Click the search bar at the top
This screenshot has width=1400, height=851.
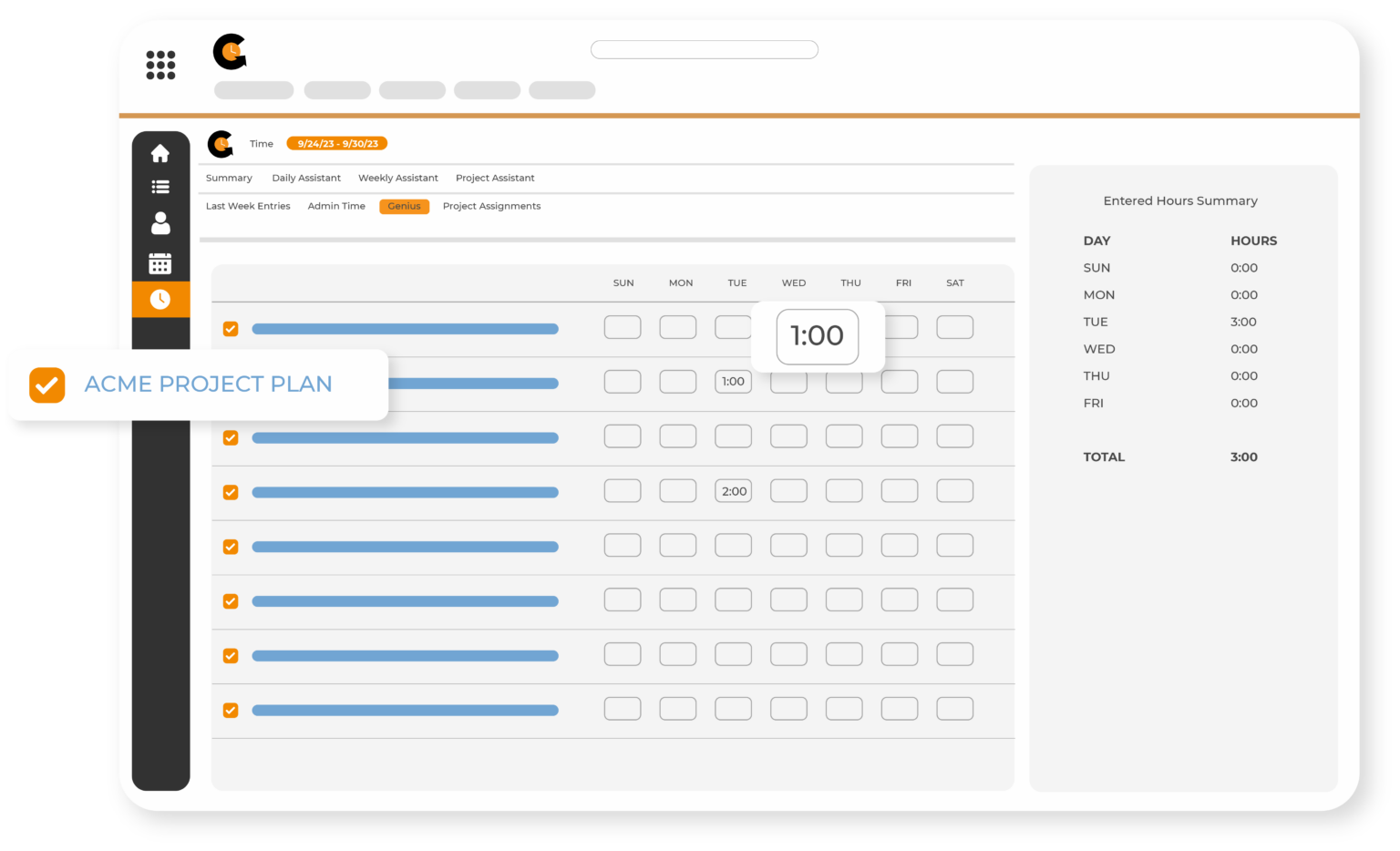704,49
